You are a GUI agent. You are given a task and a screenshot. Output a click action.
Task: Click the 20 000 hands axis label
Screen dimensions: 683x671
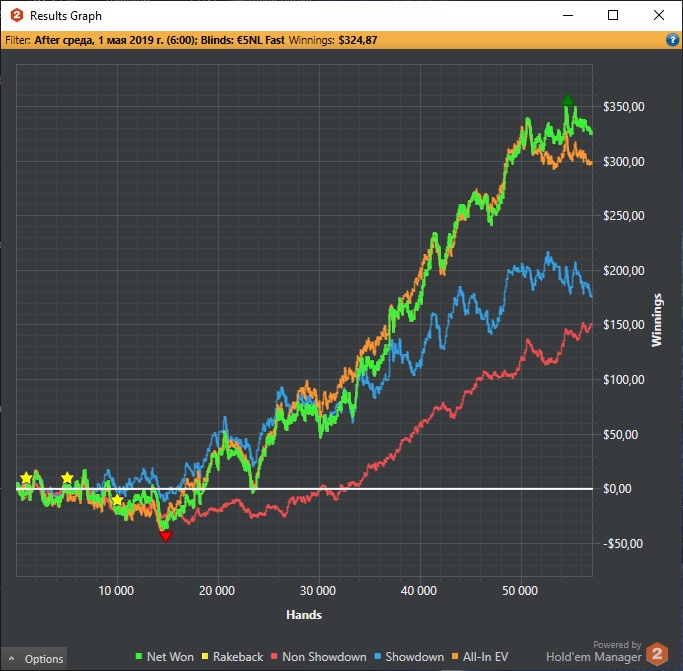(x=217, y=591)
